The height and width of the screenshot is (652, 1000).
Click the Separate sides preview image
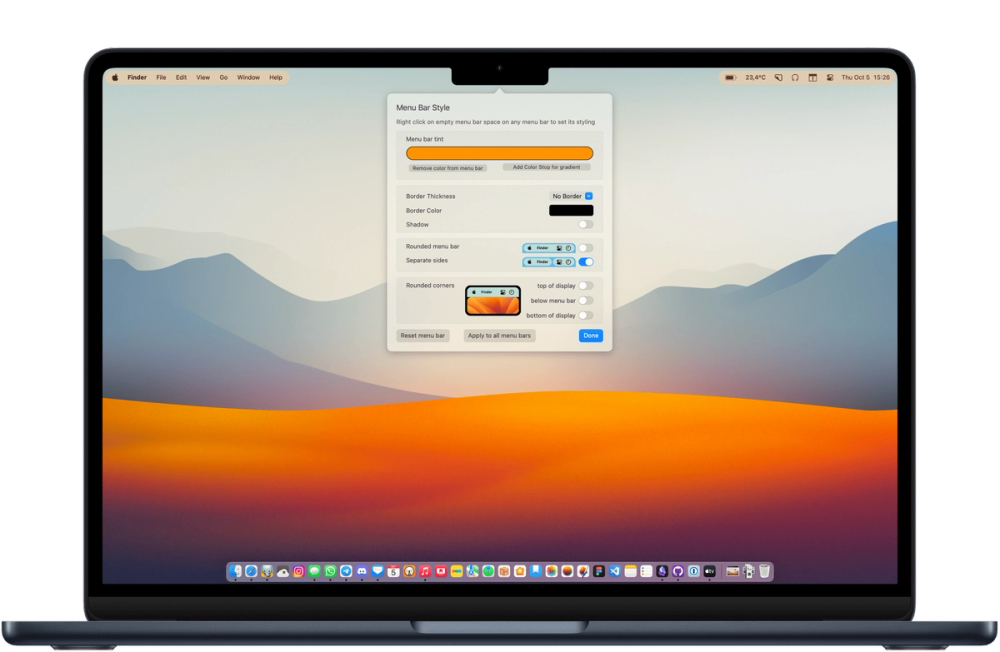(548, 262)
